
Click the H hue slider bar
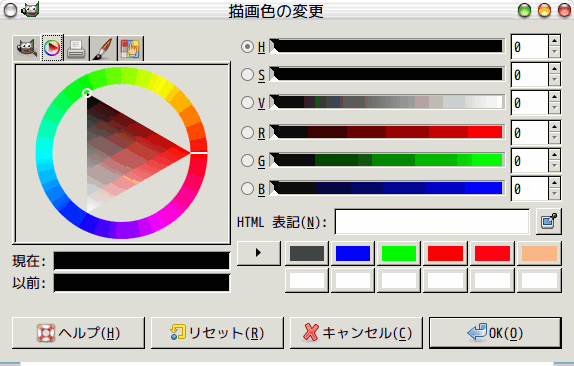coord(387,46)
